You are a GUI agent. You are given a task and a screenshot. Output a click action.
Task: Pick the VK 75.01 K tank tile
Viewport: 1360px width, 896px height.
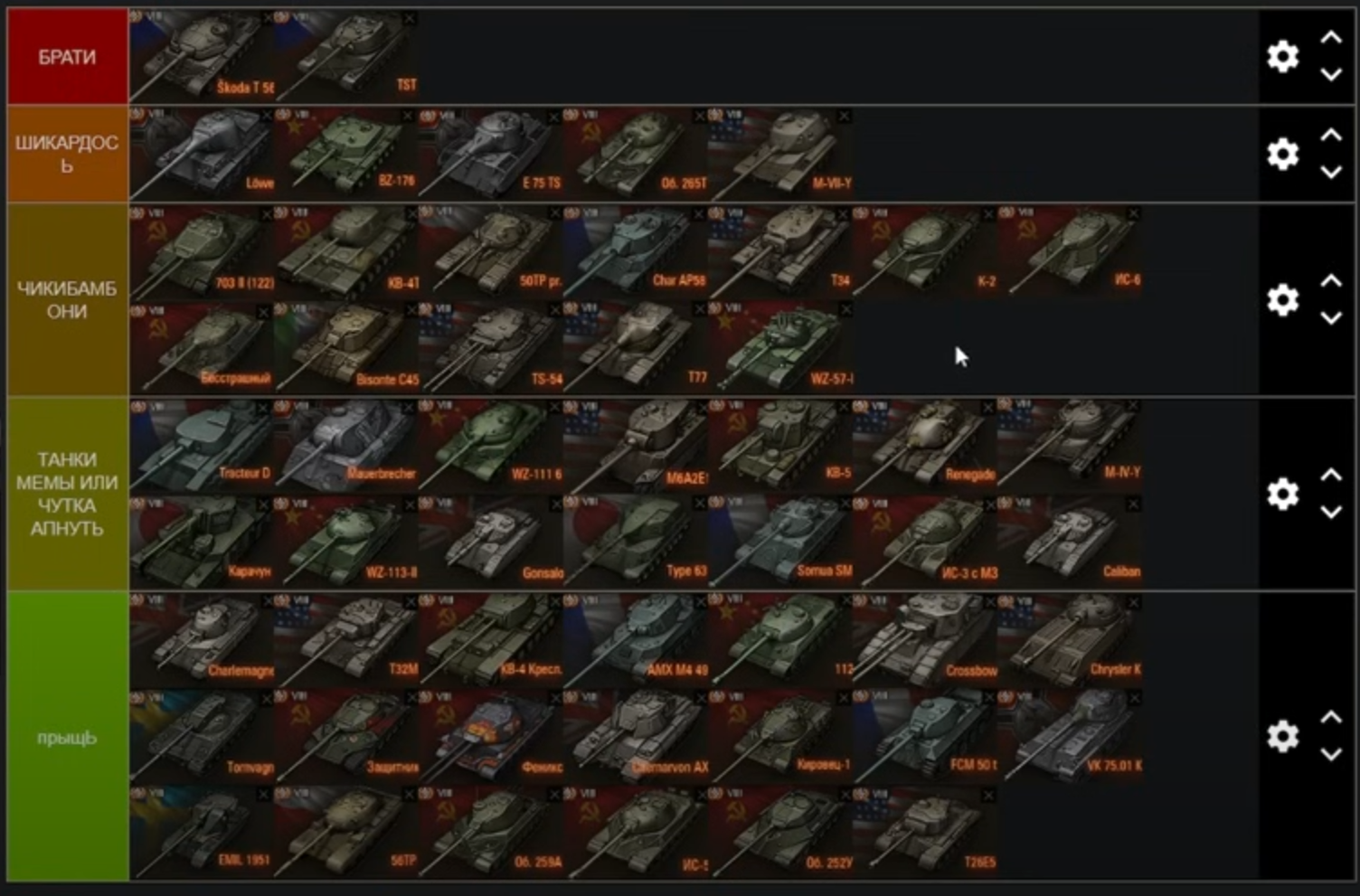(x=1069, y=735)
